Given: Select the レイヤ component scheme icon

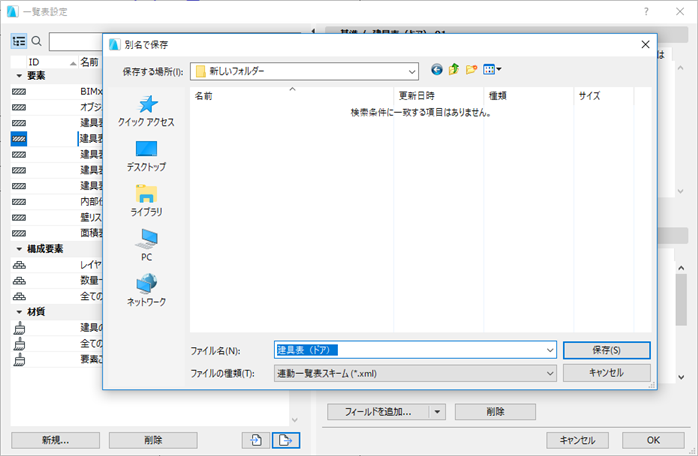Looking at the screenshot, I should pyautogui.click(x=19, y=265).
